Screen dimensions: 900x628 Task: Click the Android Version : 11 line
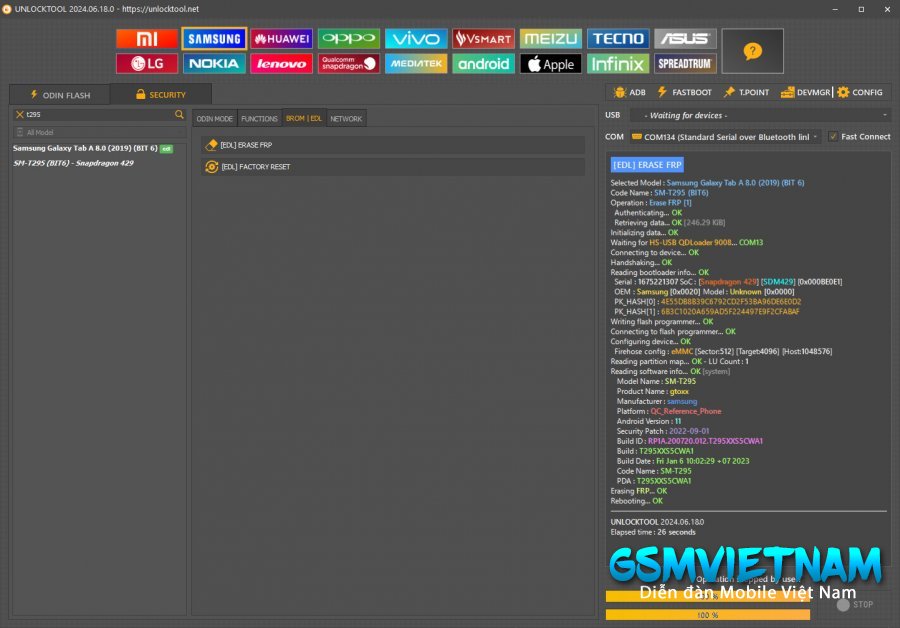click(x=649, y=421)
